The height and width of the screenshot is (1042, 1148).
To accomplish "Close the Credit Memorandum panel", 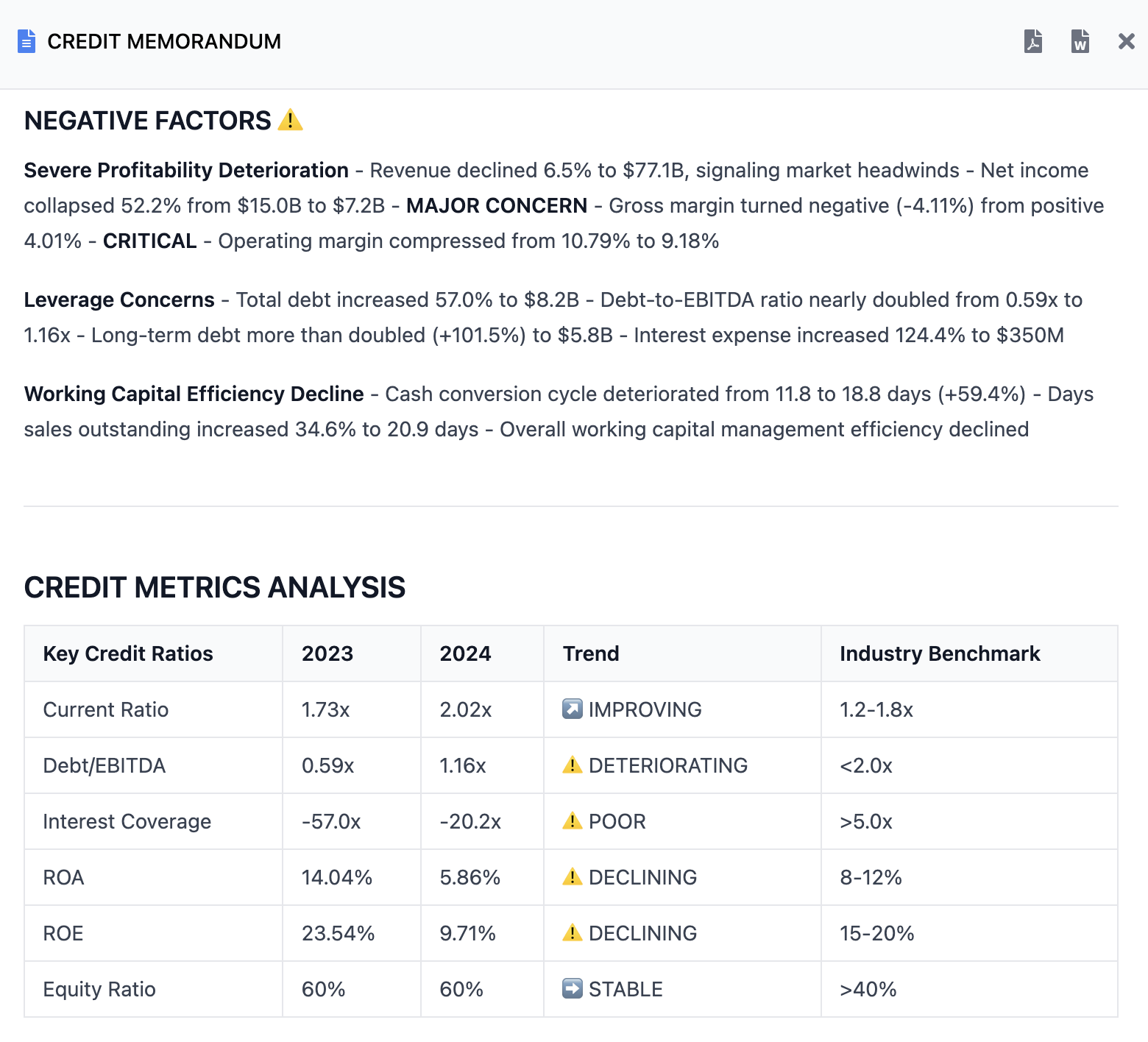I will click(1126, 41).
